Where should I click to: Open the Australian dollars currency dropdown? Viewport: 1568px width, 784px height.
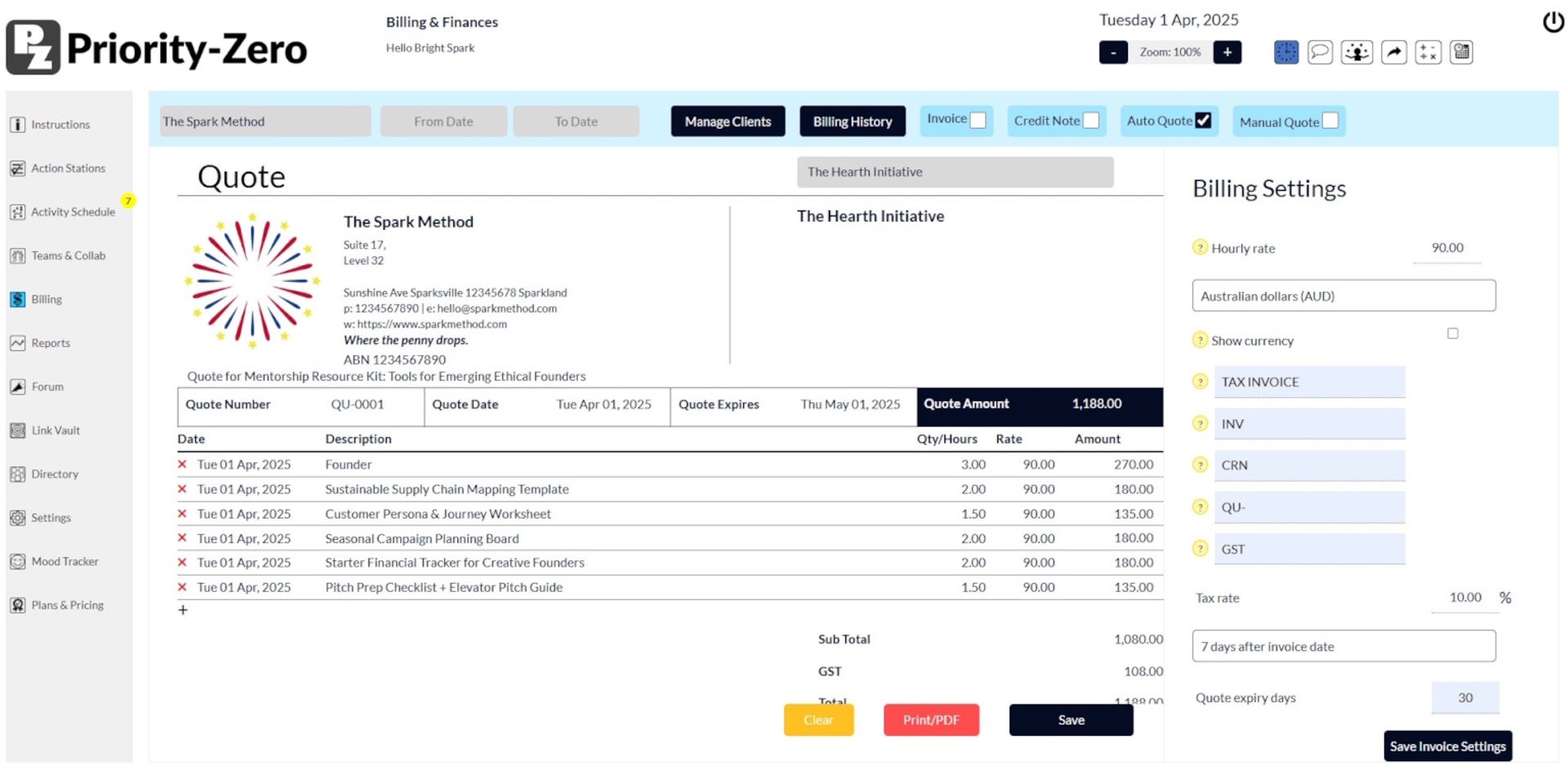tap(1343, 296)
